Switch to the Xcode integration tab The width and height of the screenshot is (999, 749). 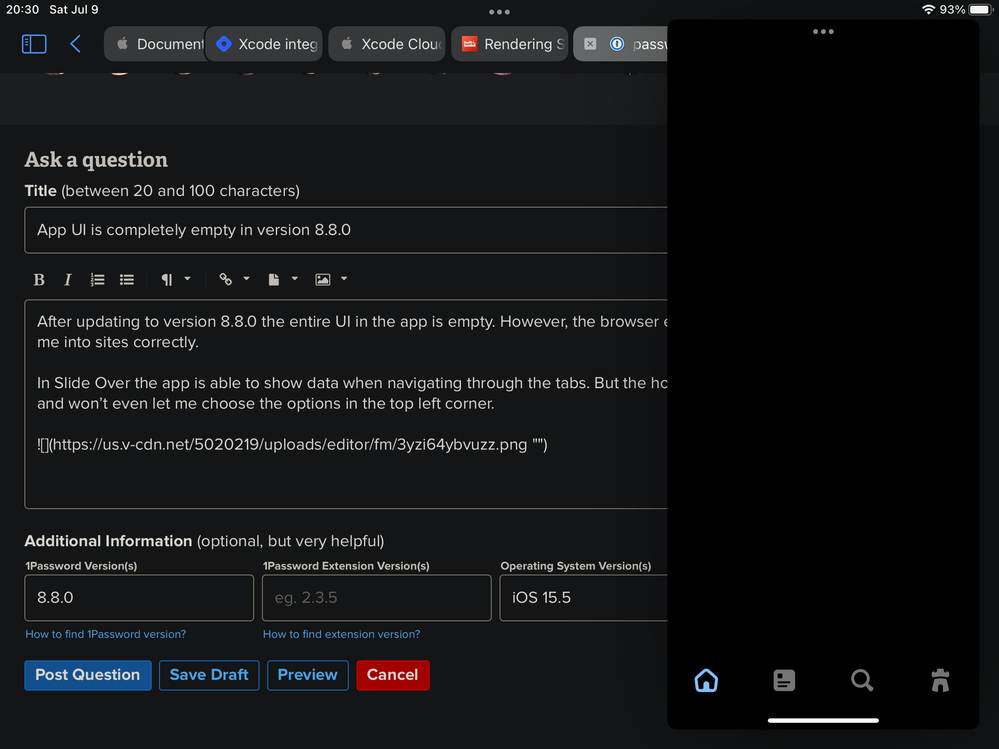tap(266, 44)
